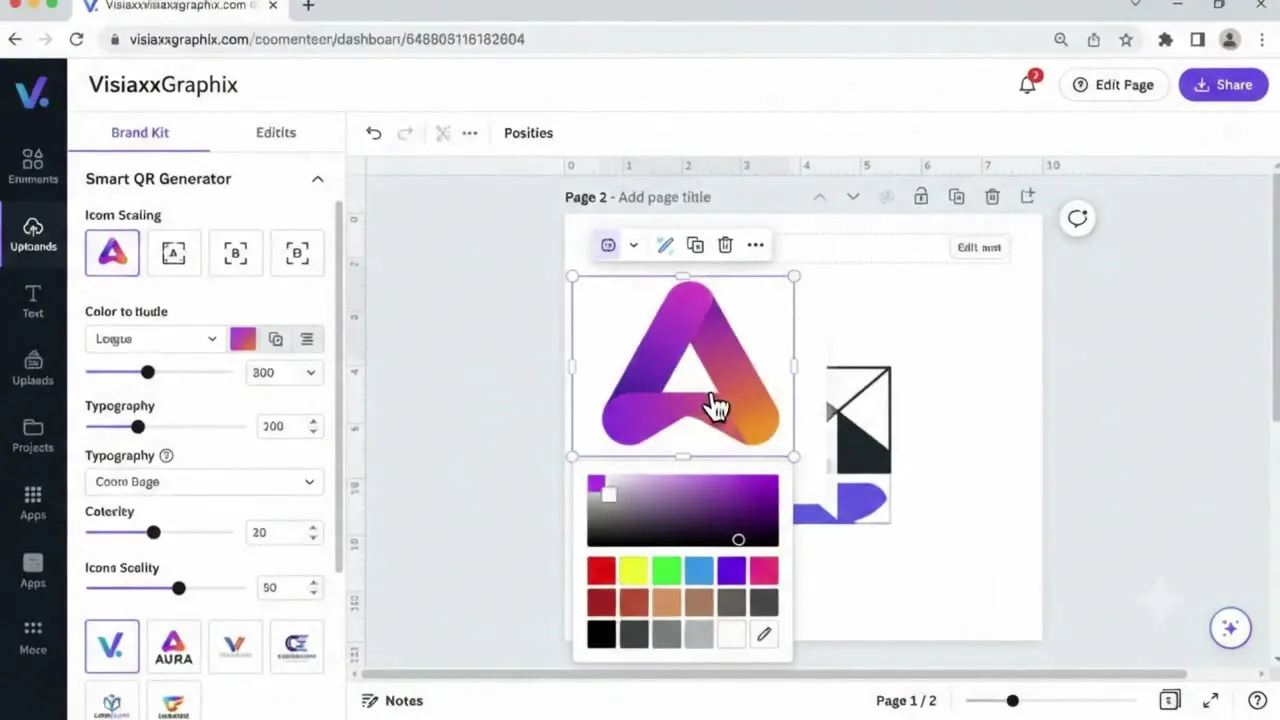
Task: Open the Posities menu
Action: tap(528, 133)
